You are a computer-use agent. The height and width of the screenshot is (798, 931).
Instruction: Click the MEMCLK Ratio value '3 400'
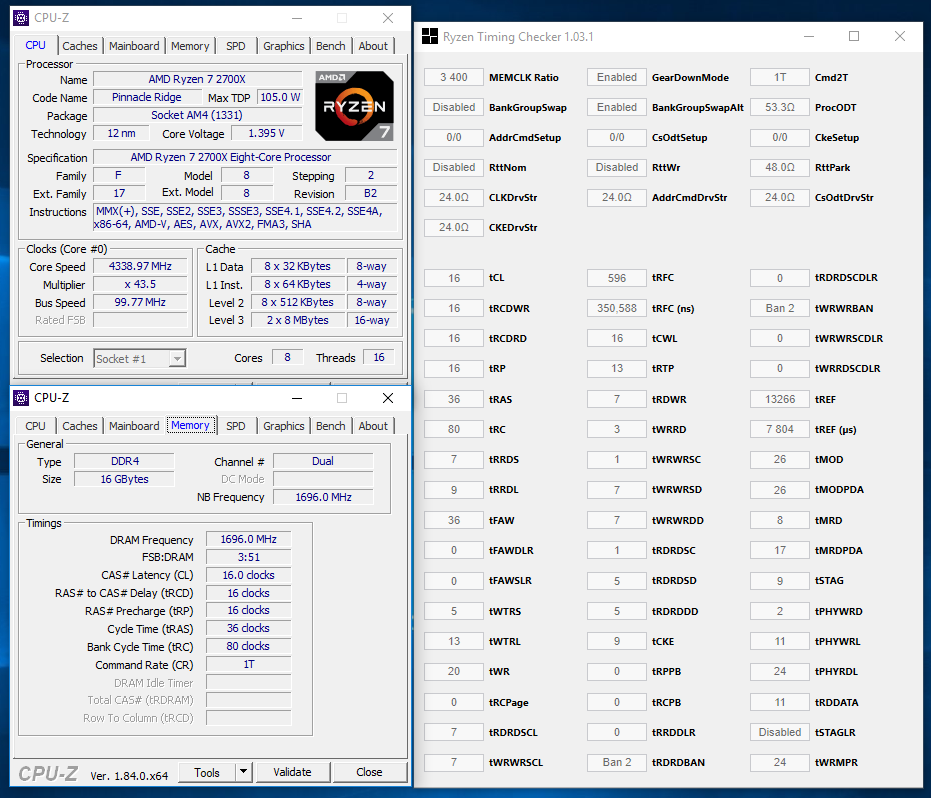tap(454, 77)
